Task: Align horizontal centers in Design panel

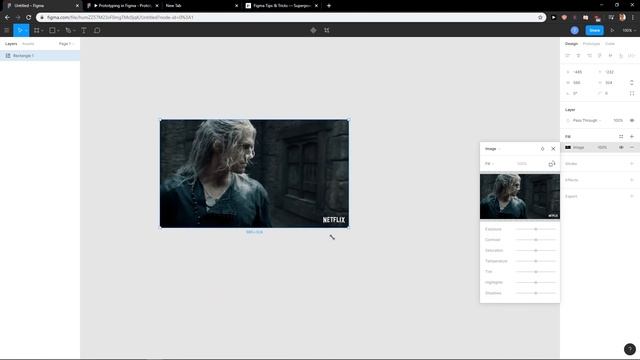Action: (x=578, y=56)
